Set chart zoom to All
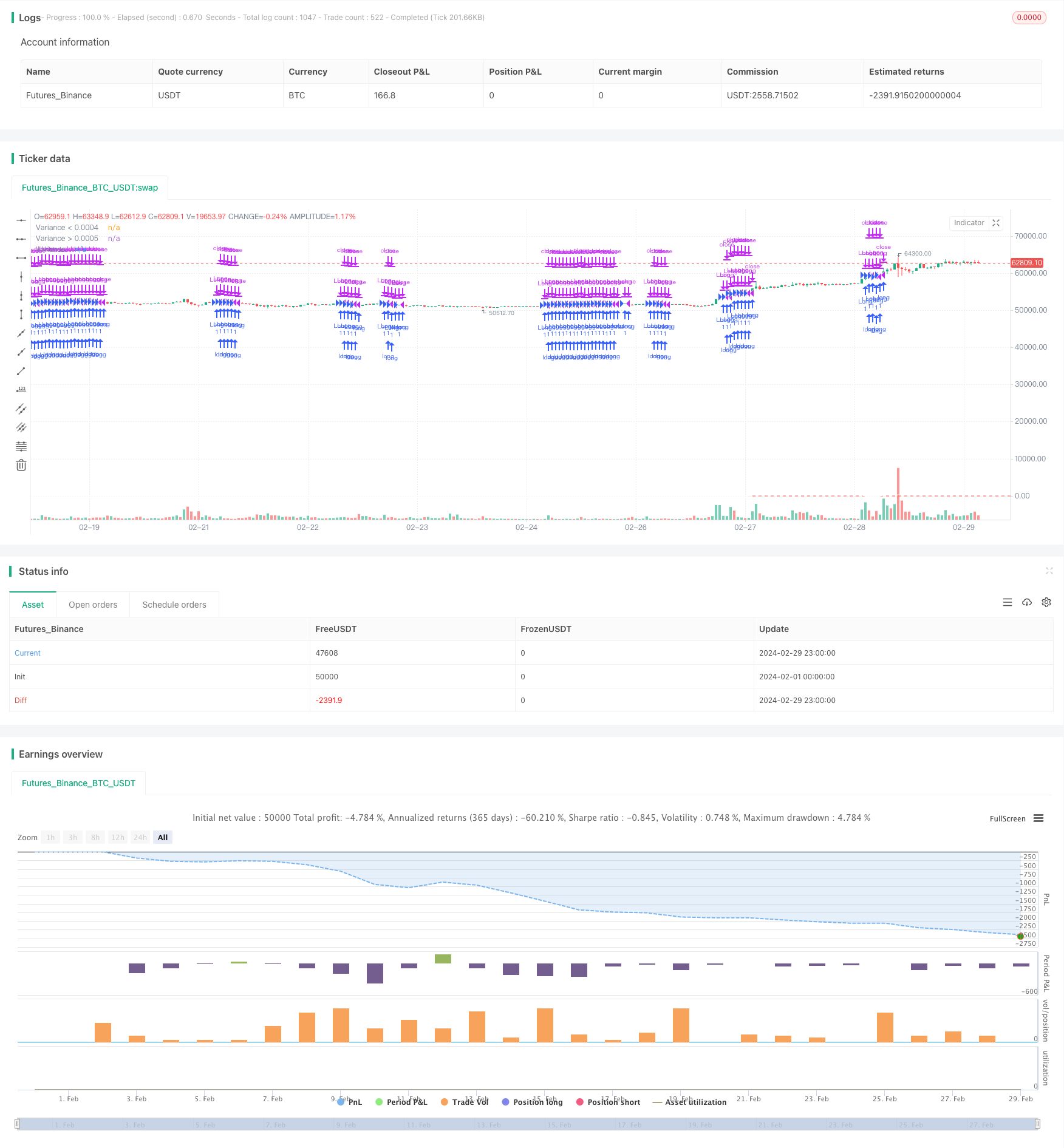 click(x=163, y=838)
